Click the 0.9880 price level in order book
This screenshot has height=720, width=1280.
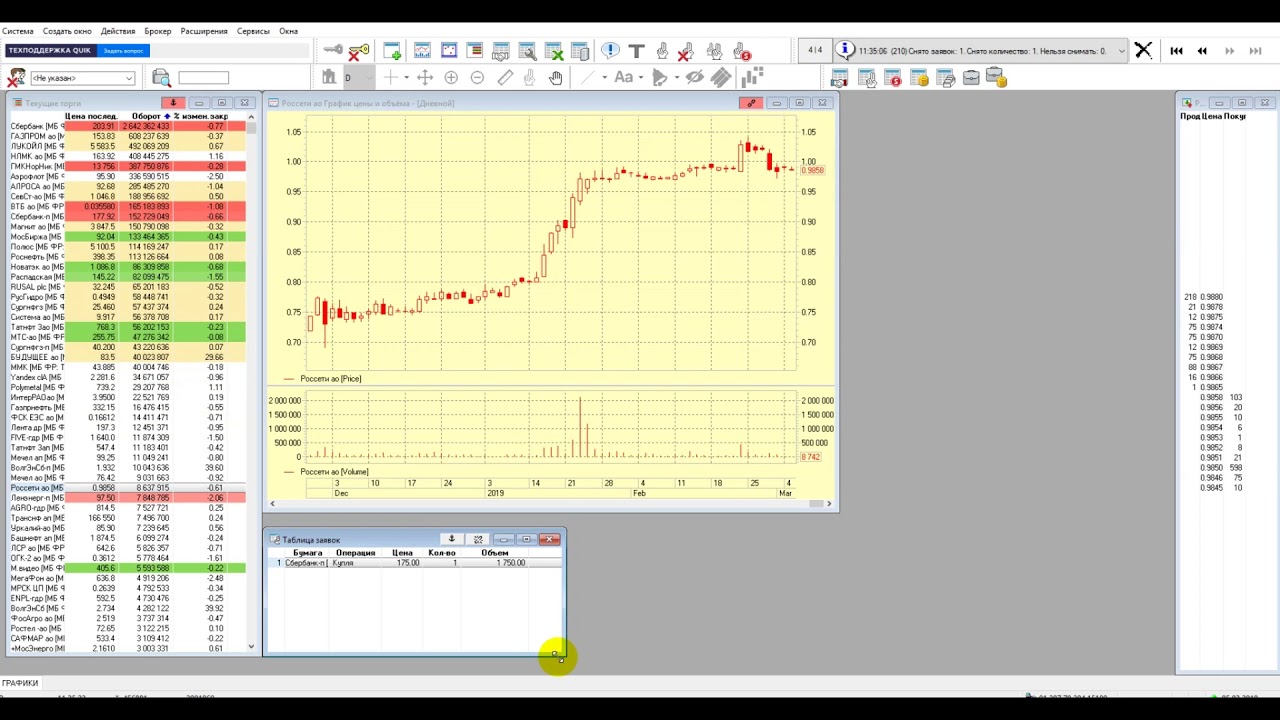pyautogui.click(x=1211, y=297)
